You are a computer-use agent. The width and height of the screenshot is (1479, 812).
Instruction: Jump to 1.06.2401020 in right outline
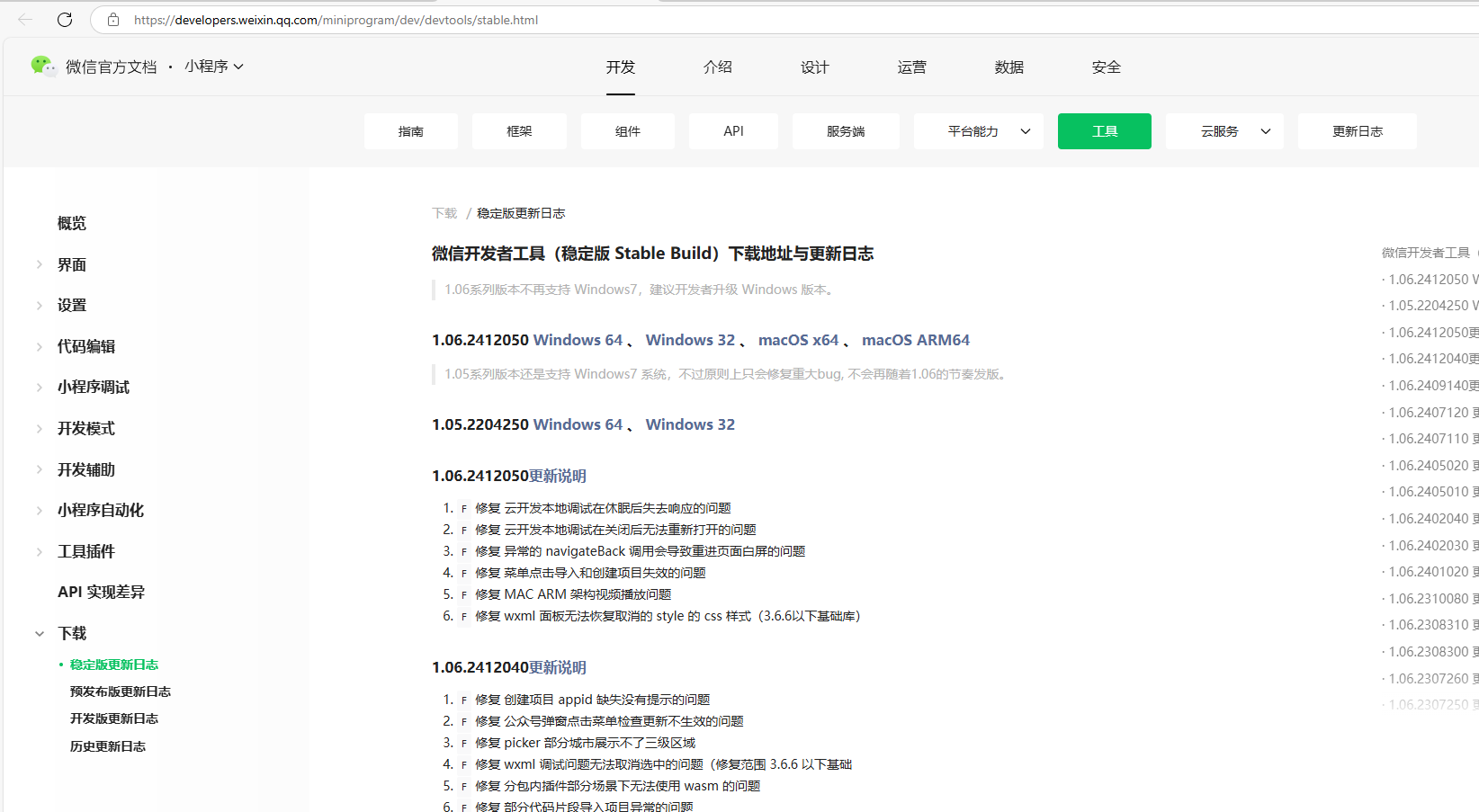coord(1430,571)
